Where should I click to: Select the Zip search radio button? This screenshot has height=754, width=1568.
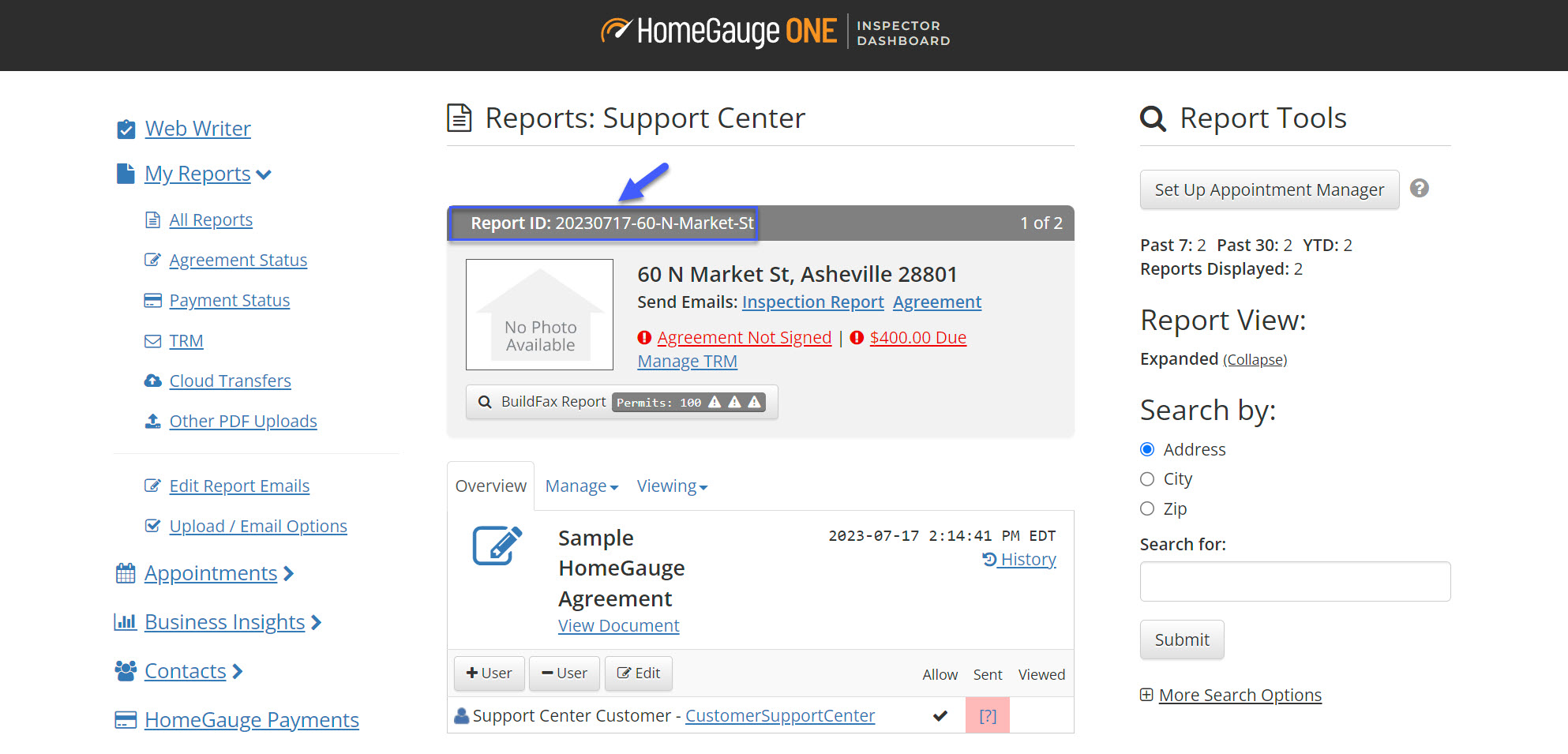1147,509
